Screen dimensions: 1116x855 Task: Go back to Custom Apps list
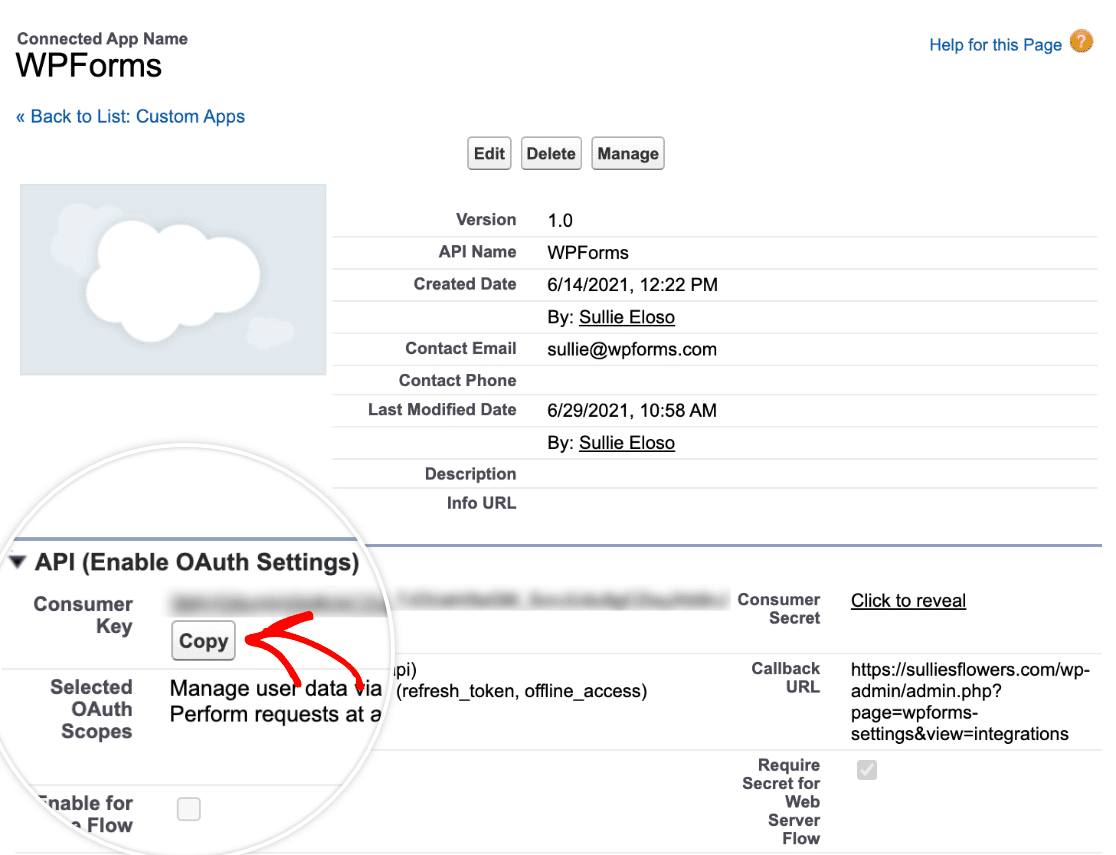tap(130, 116)
